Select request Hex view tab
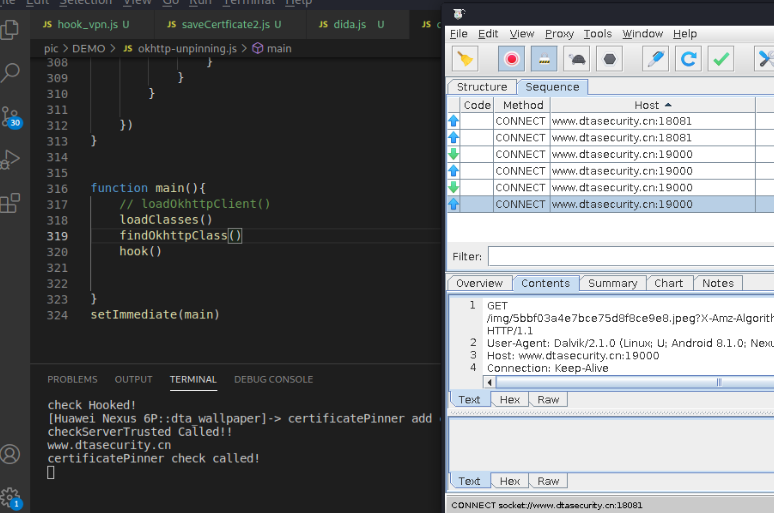Image resolution: width=774 pixels, height=513 pixels. [509, 399]
